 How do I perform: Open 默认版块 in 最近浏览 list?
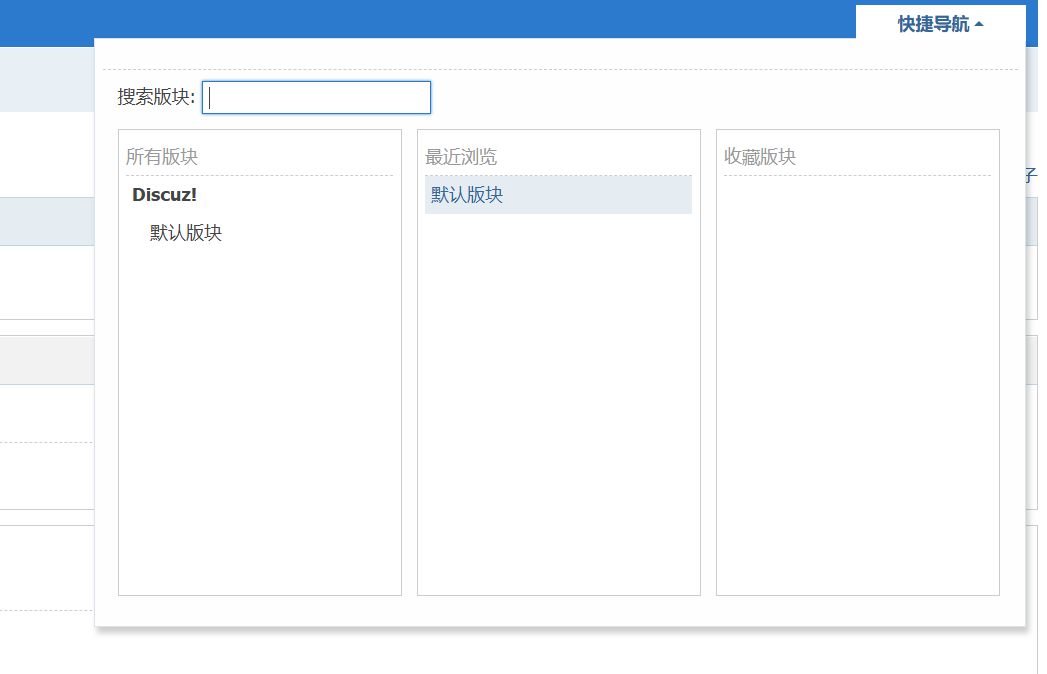pos(558,195)
